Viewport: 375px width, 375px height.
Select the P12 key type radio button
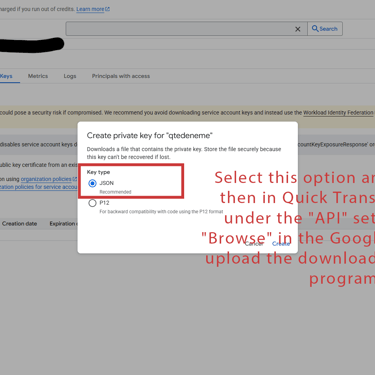pyautogui.click(x=92, y=203)
